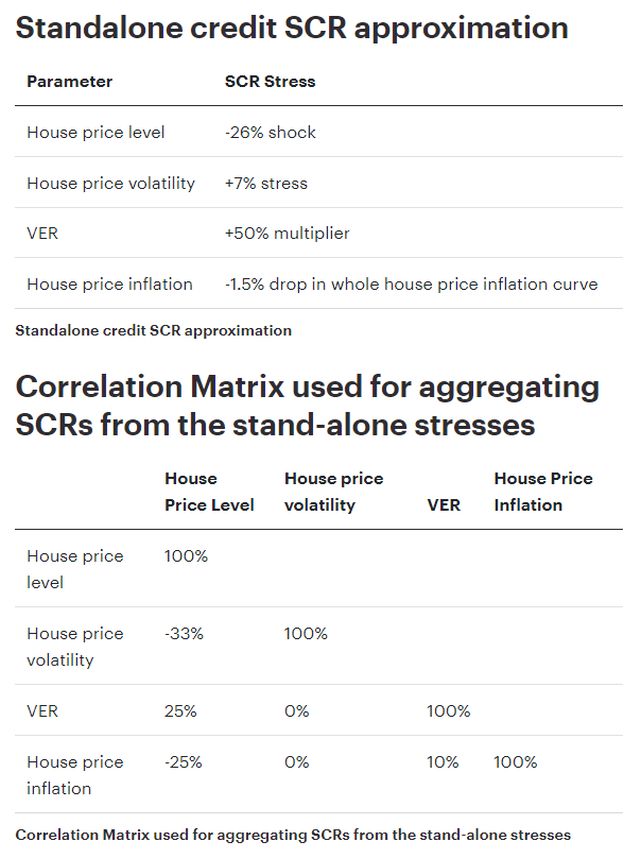Click the "House Price Inflation" matrix column header
Image resolution: width=624 pixels, height=859 pixels.
tap(543, 492)
